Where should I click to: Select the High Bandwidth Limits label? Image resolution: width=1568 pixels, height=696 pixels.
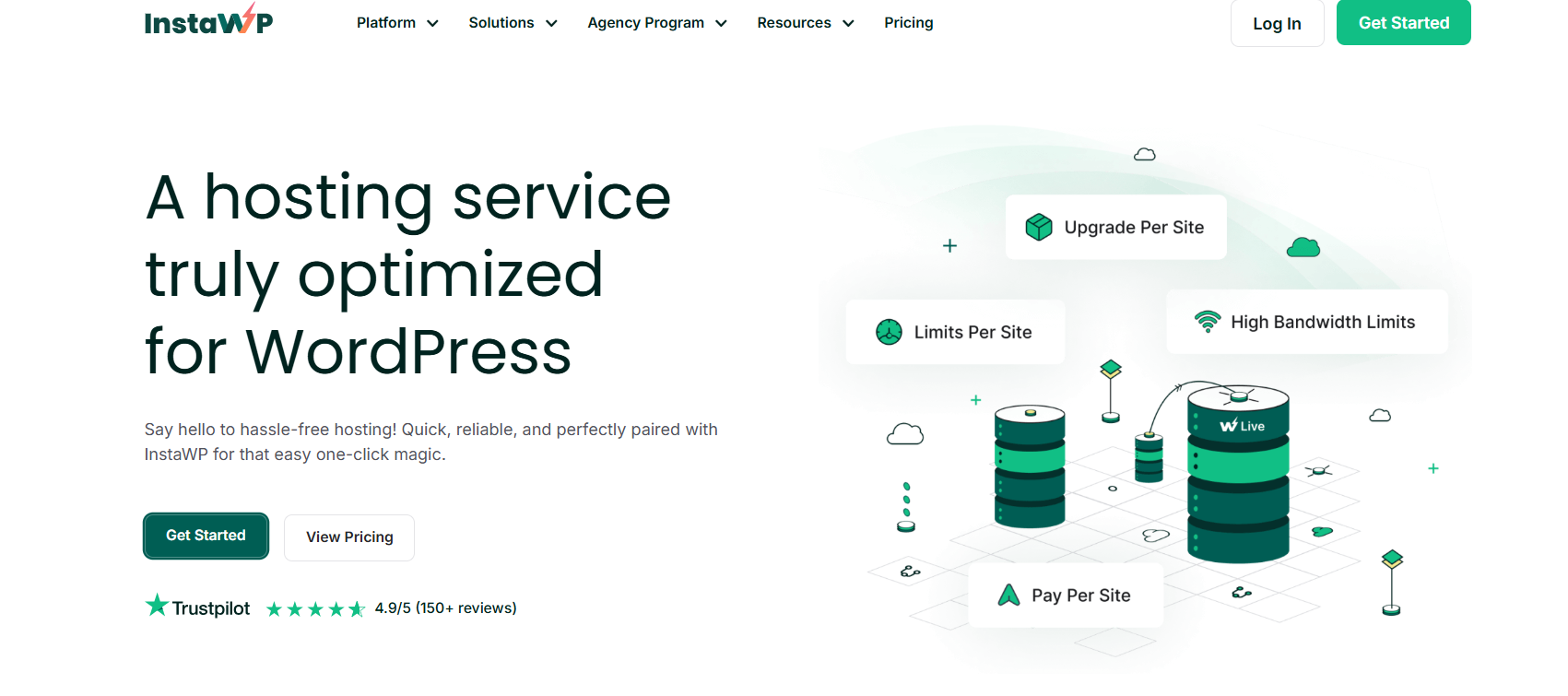click(1323, 323)
